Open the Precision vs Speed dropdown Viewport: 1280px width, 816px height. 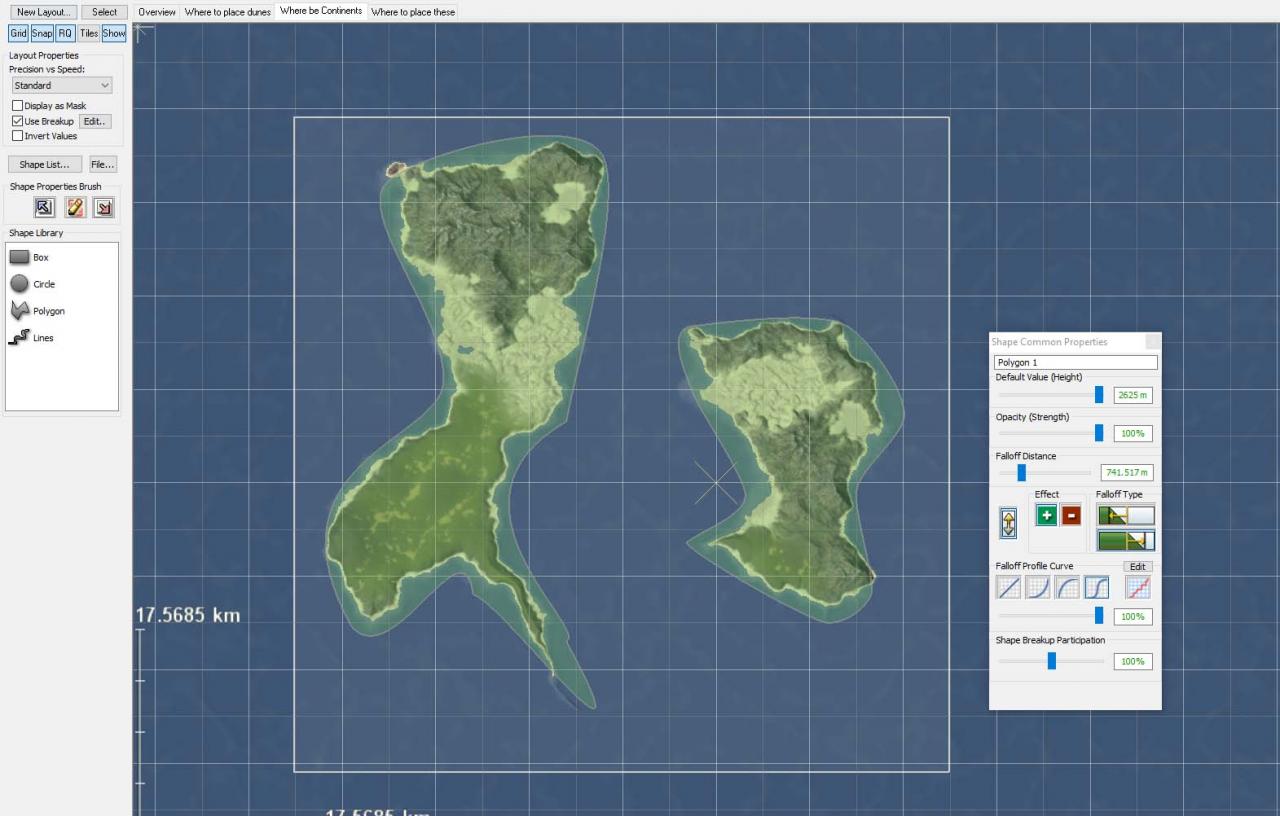(62, 86)
